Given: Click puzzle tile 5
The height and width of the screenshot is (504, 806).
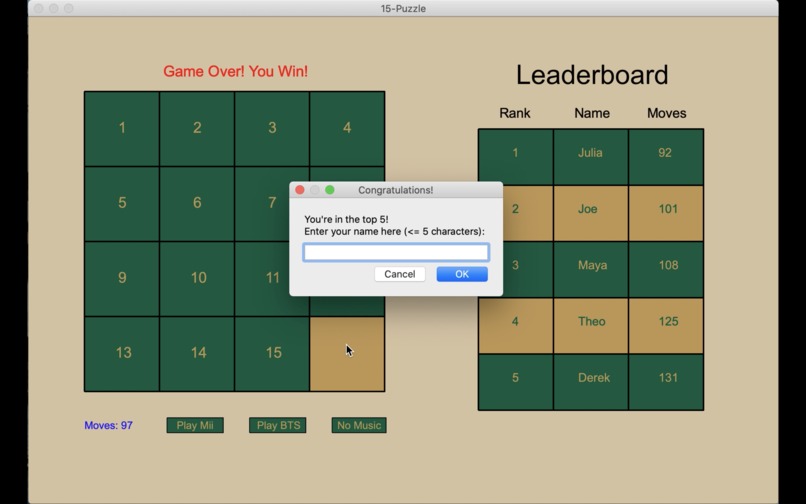Looking at the screenshot, I should [x=122, y=204].
